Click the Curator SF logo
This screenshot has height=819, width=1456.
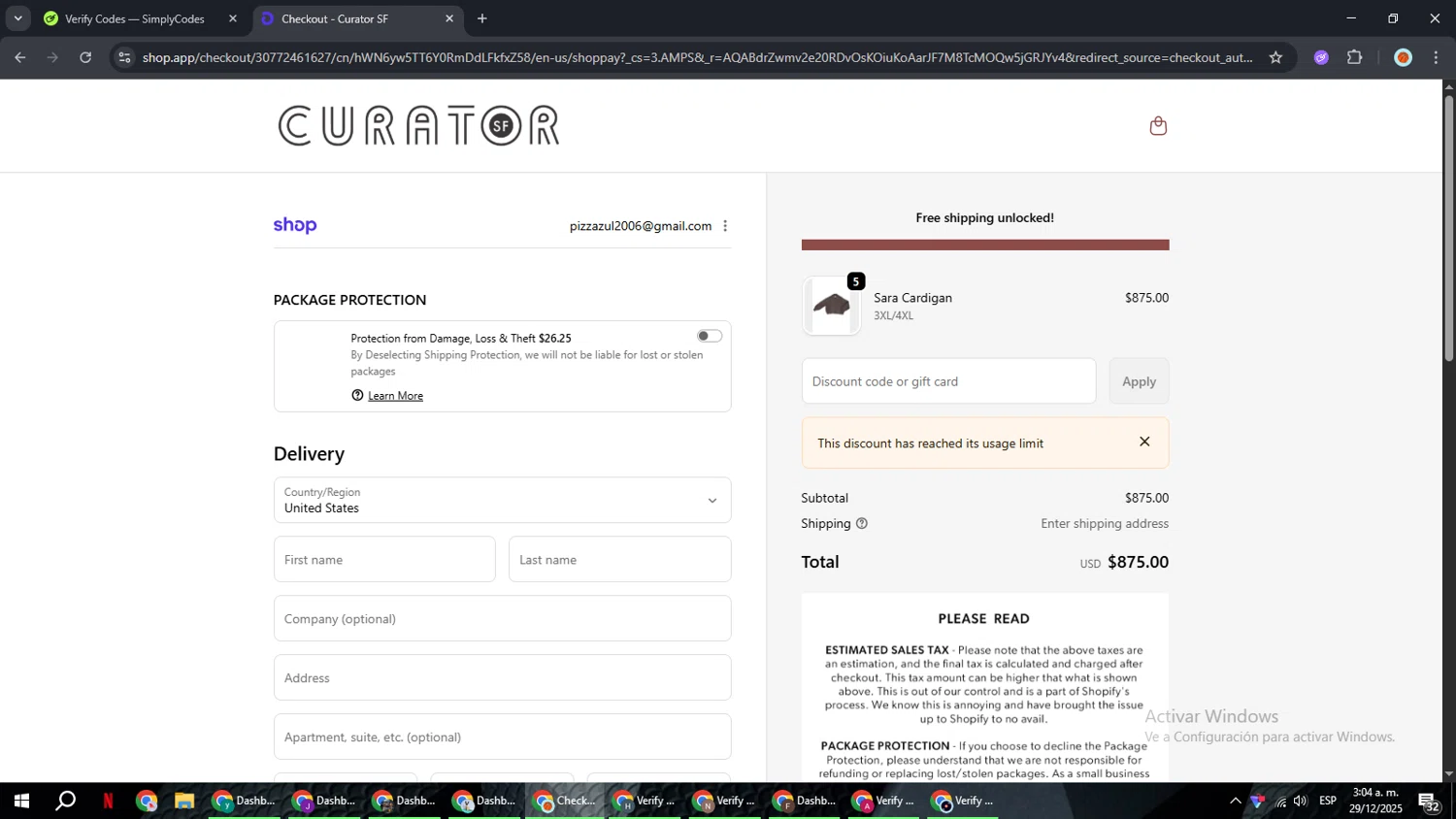[419, 126]
